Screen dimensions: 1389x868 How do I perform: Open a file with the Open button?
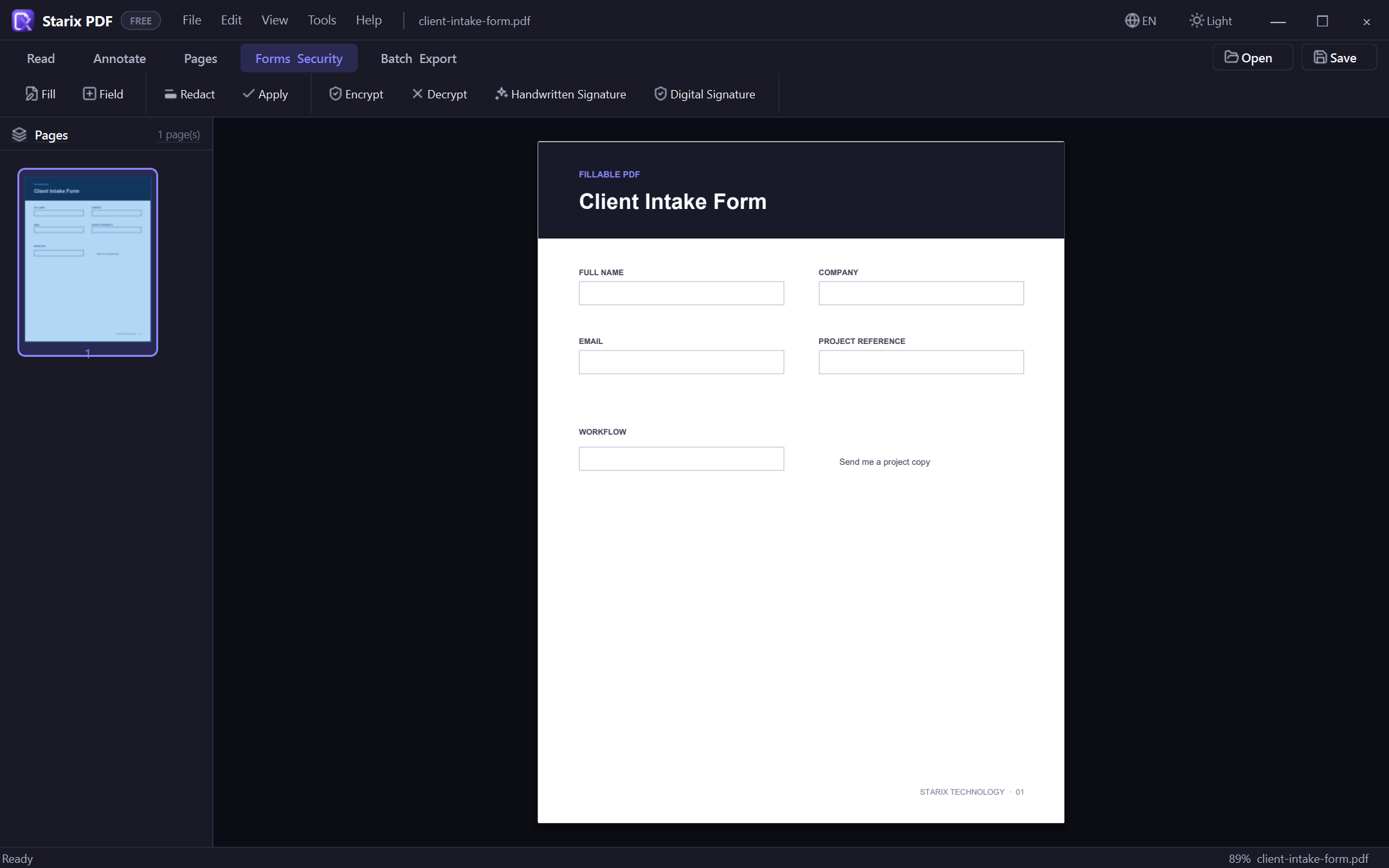pos(1253,57)
